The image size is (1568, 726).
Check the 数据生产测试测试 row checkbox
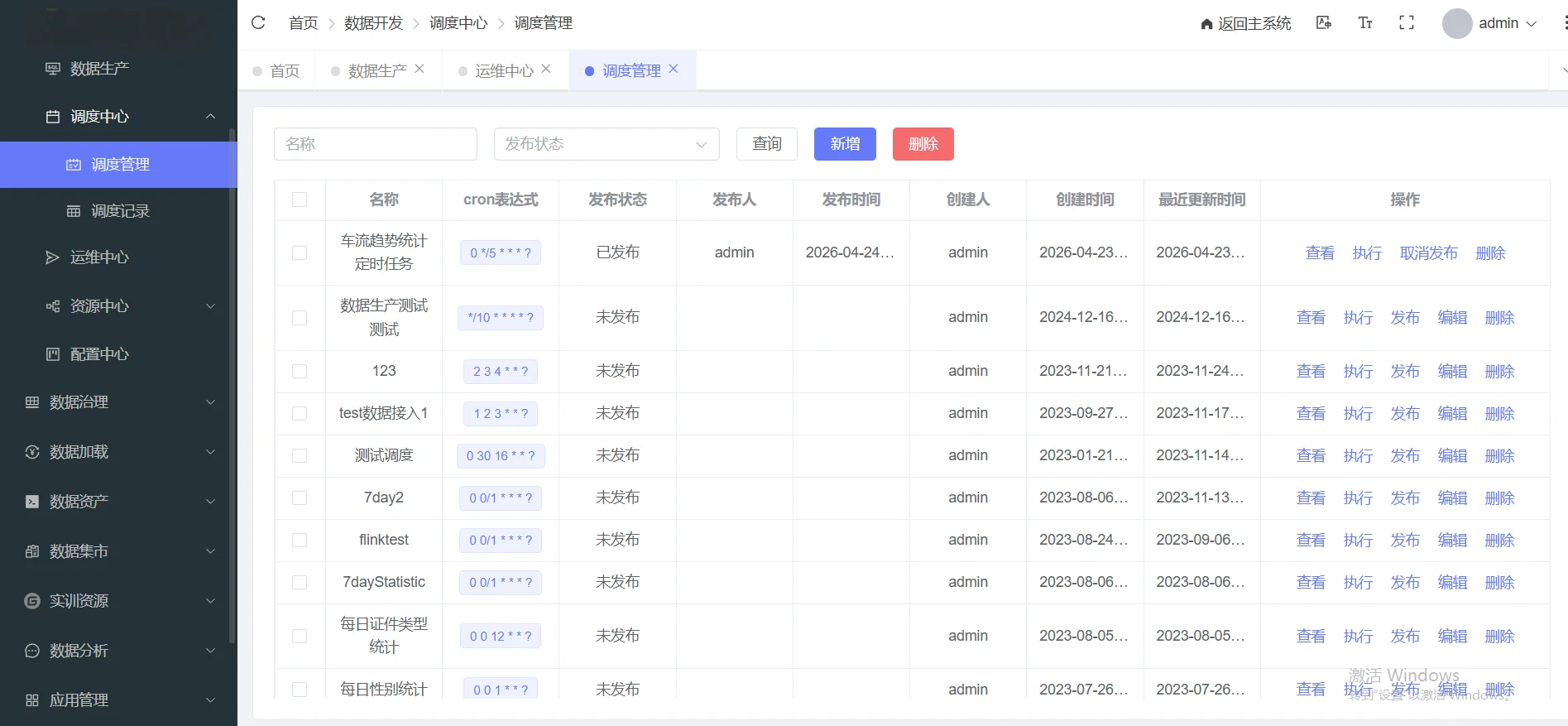(x=300, y=318)
